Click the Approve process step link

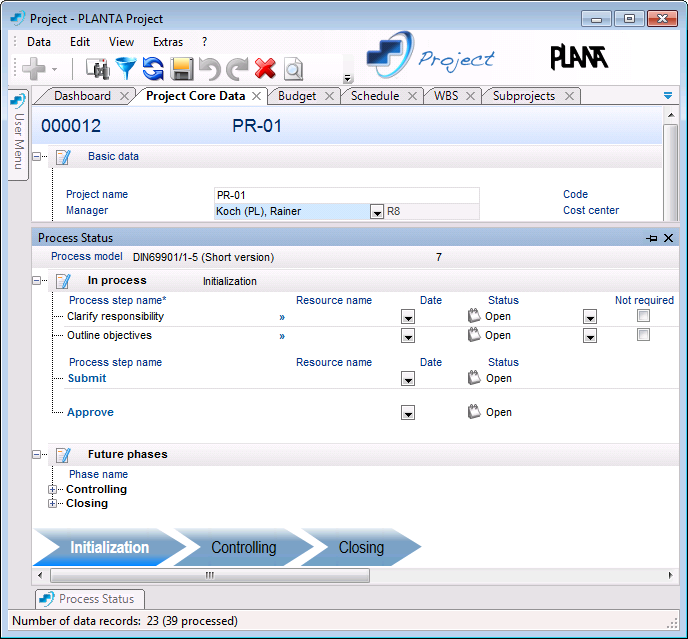(90, 413)
